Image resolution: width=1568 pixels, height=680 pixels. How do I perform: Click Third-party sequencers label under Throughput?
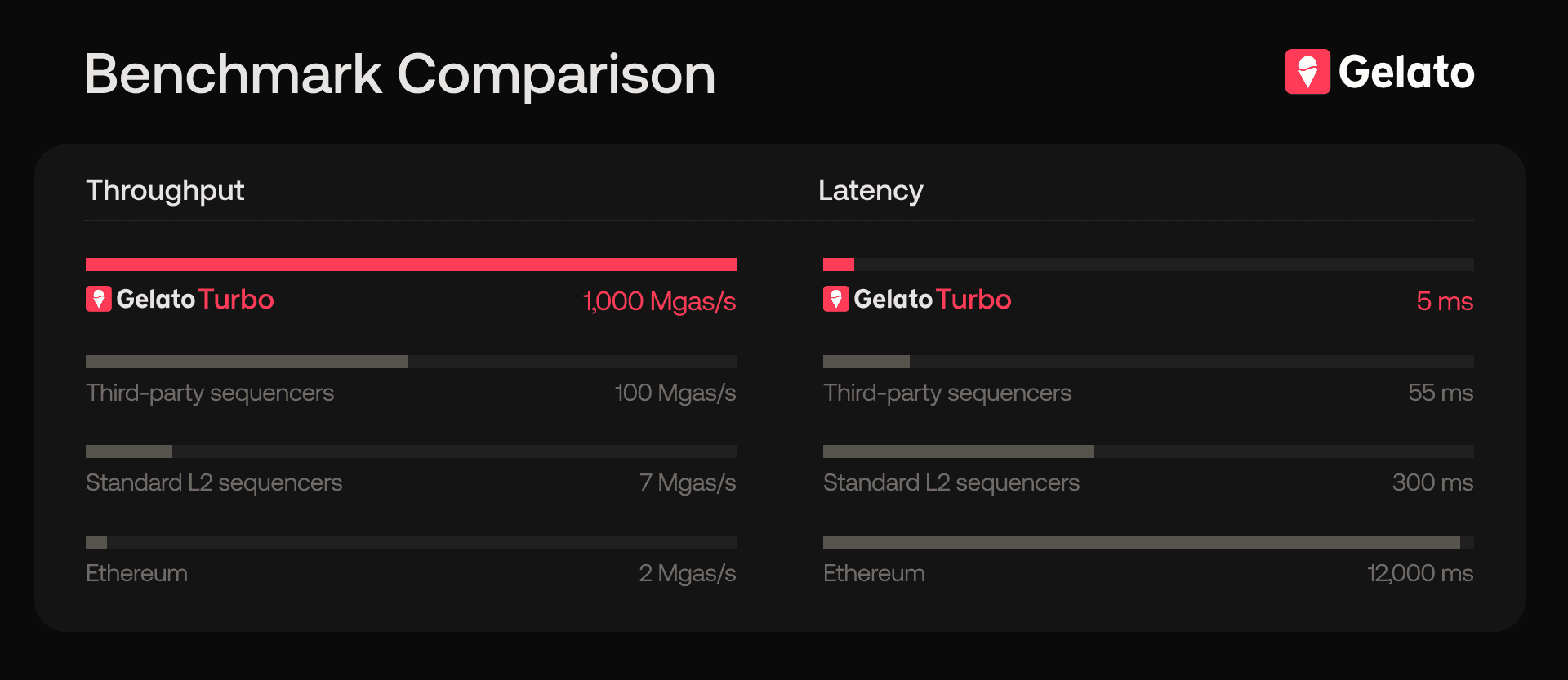[210, 393]
